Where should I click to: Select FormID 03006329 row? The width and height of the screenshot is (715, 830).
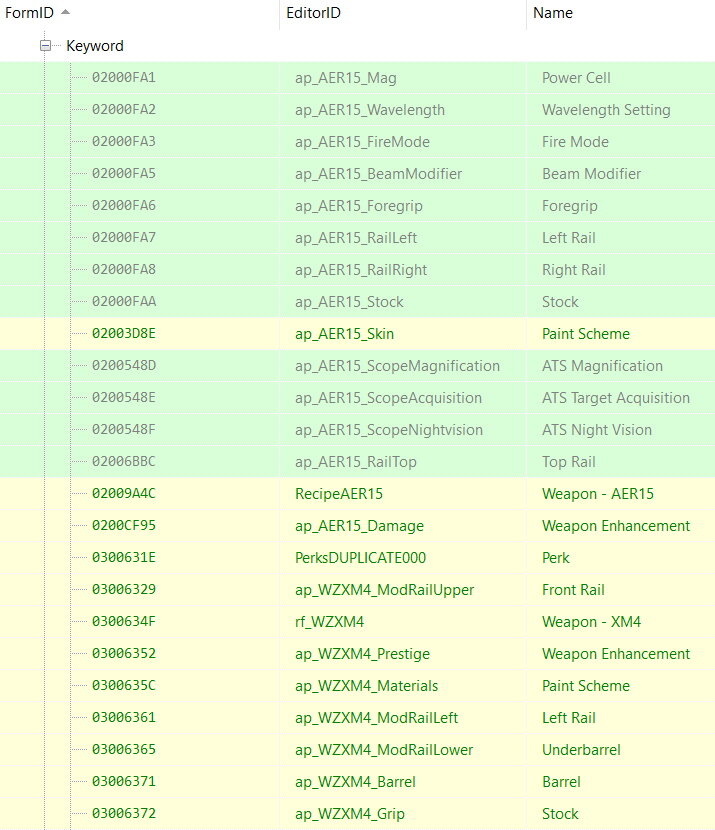(x=357, y=589)
